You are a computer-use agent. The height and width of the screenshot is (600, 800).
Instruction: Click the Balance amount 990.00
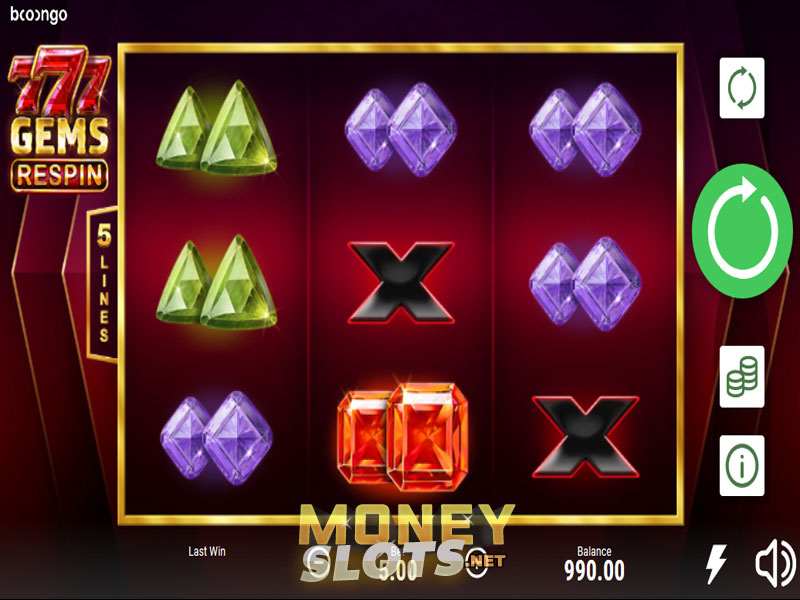click(594, 570)
